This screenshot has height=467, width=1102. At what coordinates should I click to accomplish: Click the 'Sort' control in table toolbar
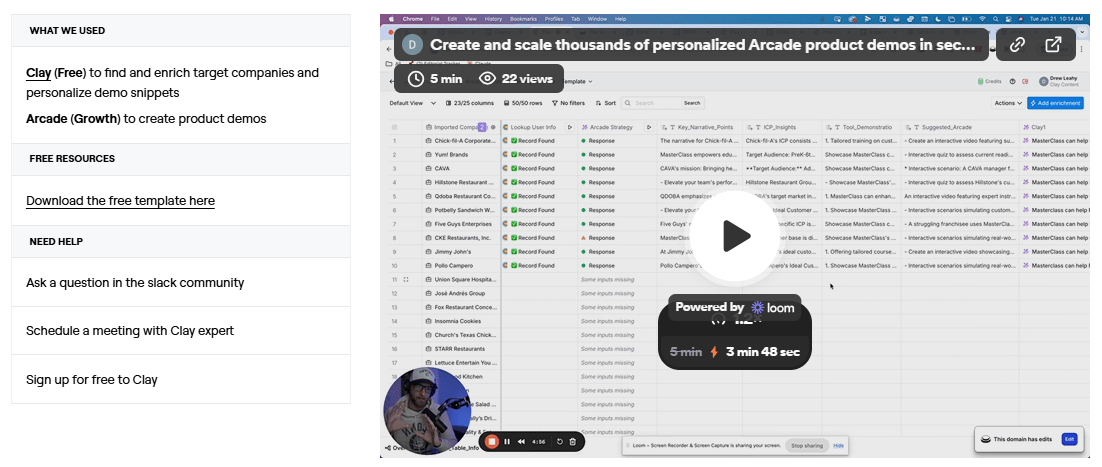coord(606,103)
